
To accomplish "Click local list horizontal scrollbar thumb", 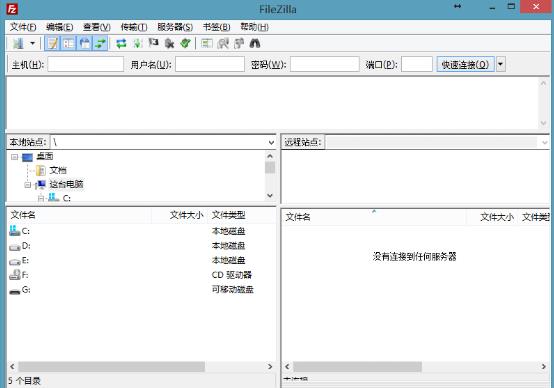I will pyautogui.click(x=111, y=367).
